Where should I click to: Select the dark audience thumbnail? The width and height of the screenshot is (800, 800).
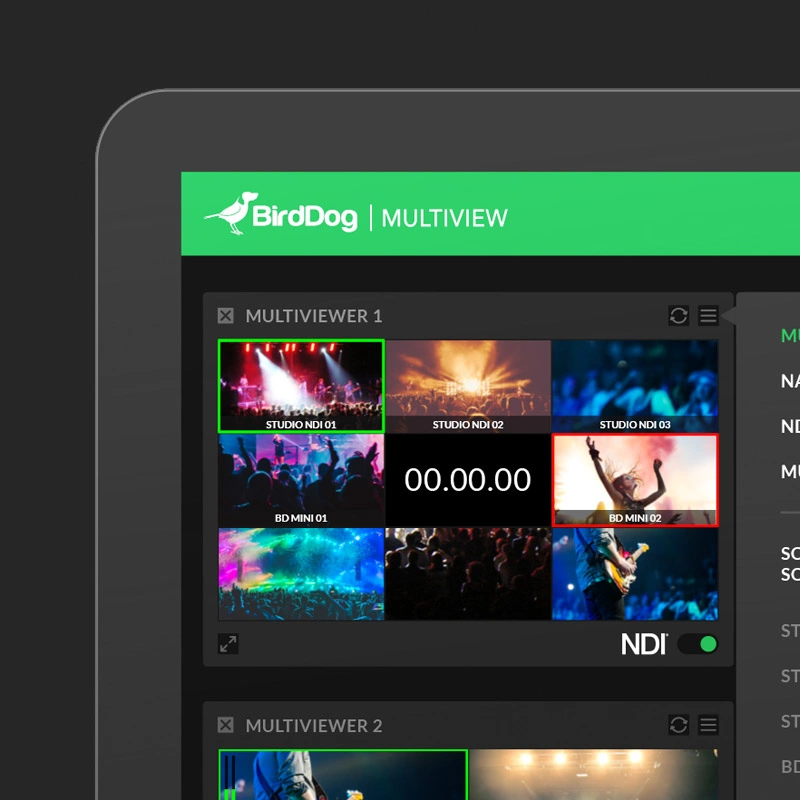[x=468, y=574]
